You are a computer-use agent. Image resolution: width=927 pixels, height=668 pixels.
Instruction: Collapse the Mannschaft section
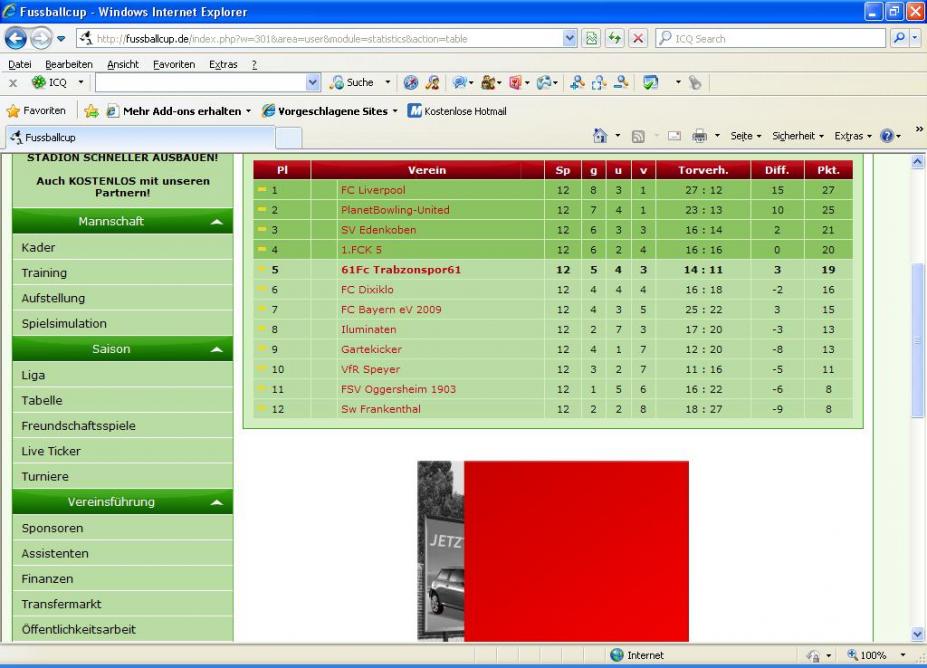217,222
